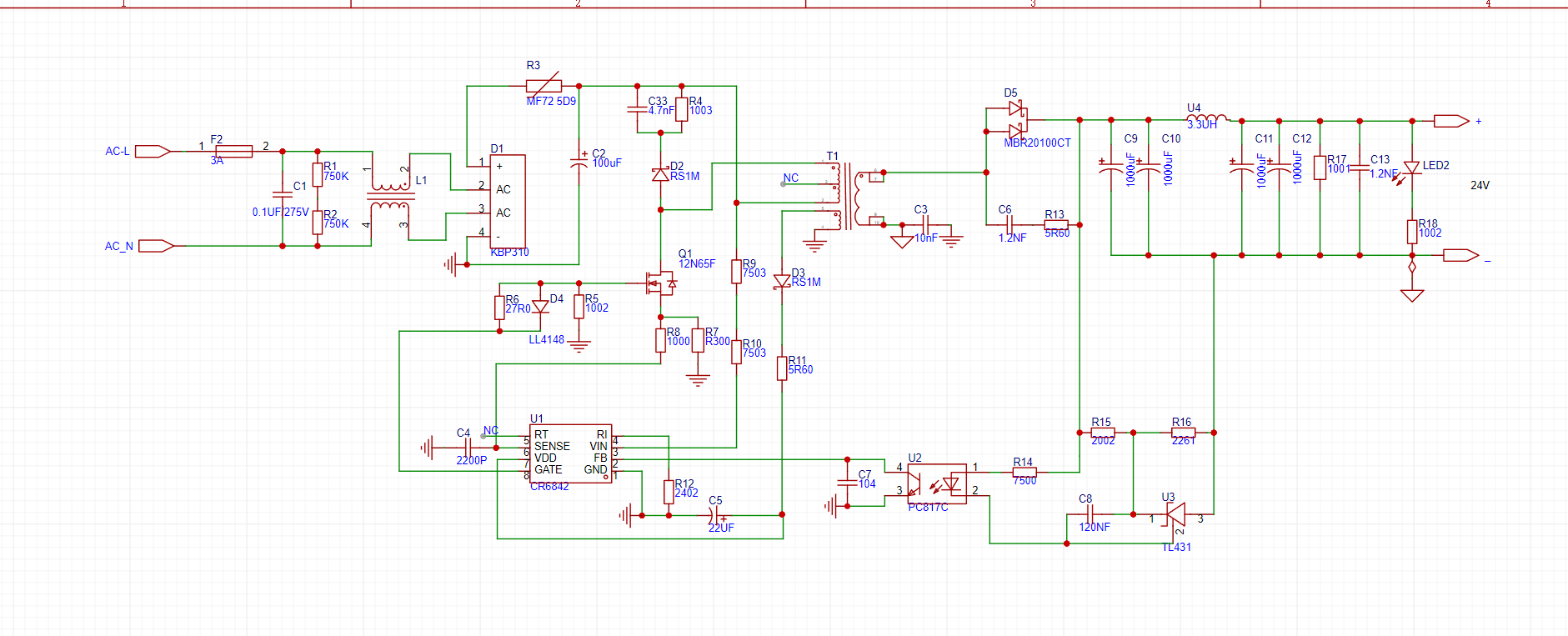Screen dimensions: 1568x636
Task: Click the CR6842 controller chip U1
Action: tap(570, 453)
